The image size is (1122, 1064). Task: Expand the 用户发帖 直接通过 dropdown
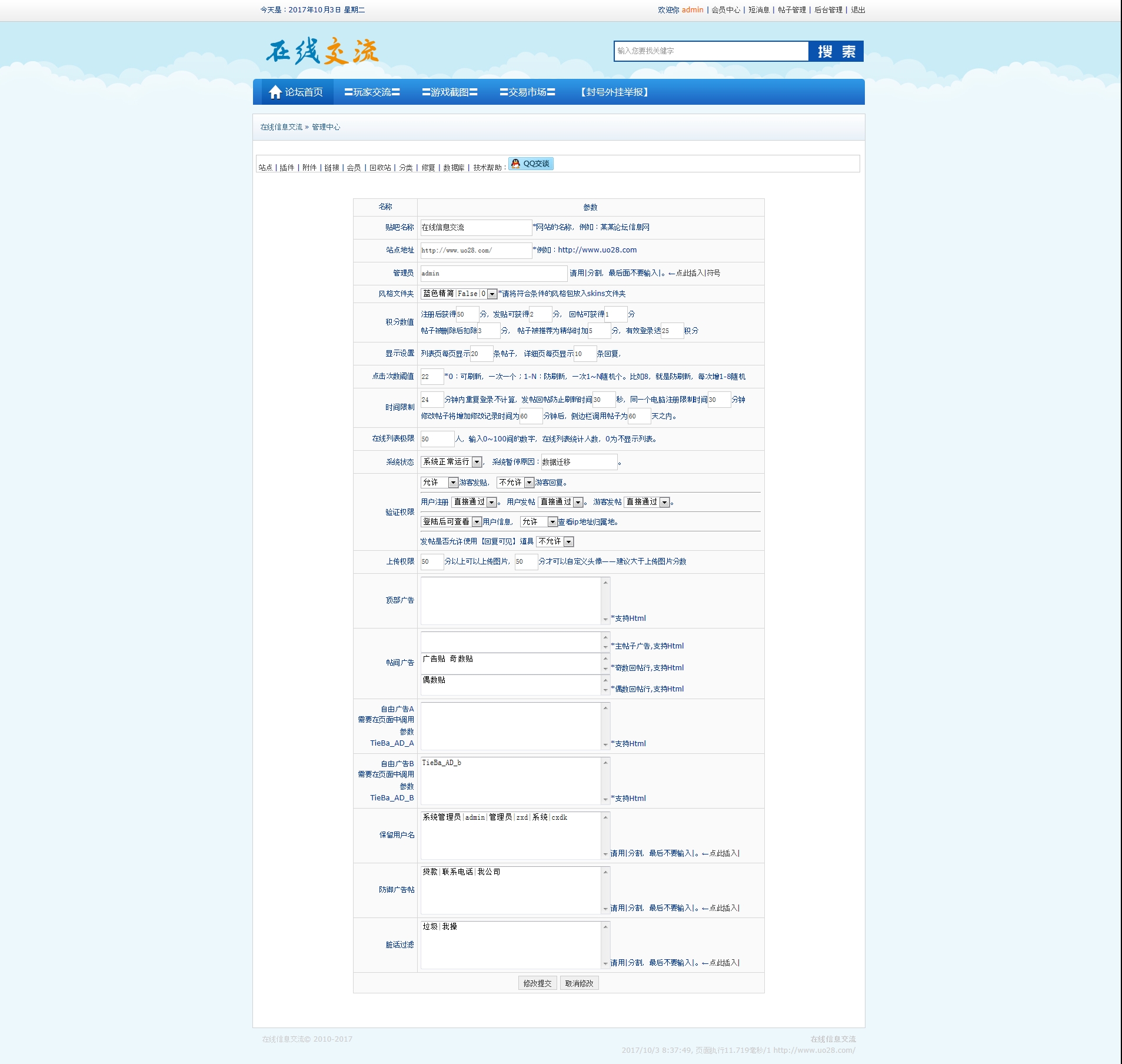pos(561,502)
